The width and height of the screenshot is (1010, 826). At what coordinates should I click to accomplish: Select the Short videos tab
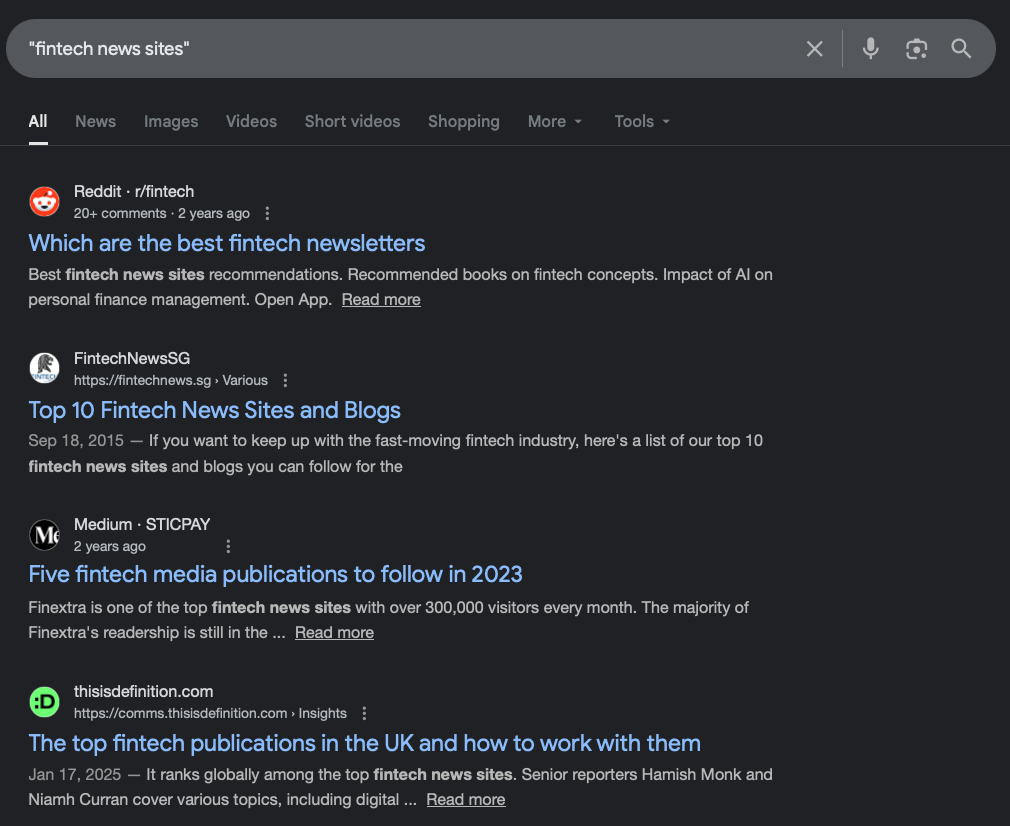click(x=352, y=121)
